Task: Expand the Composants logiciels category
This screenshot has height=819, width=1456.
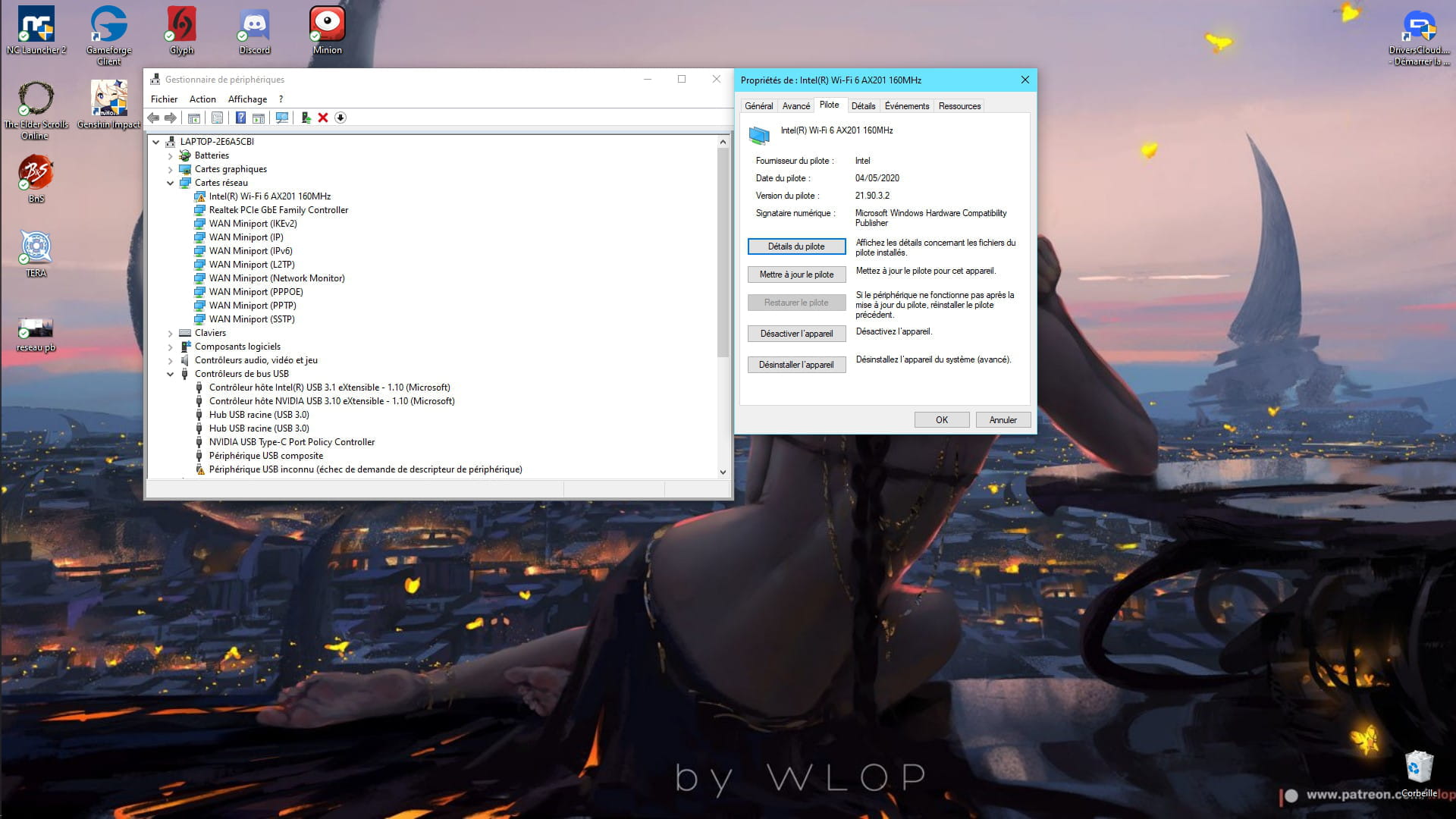Action: (171, 347)
